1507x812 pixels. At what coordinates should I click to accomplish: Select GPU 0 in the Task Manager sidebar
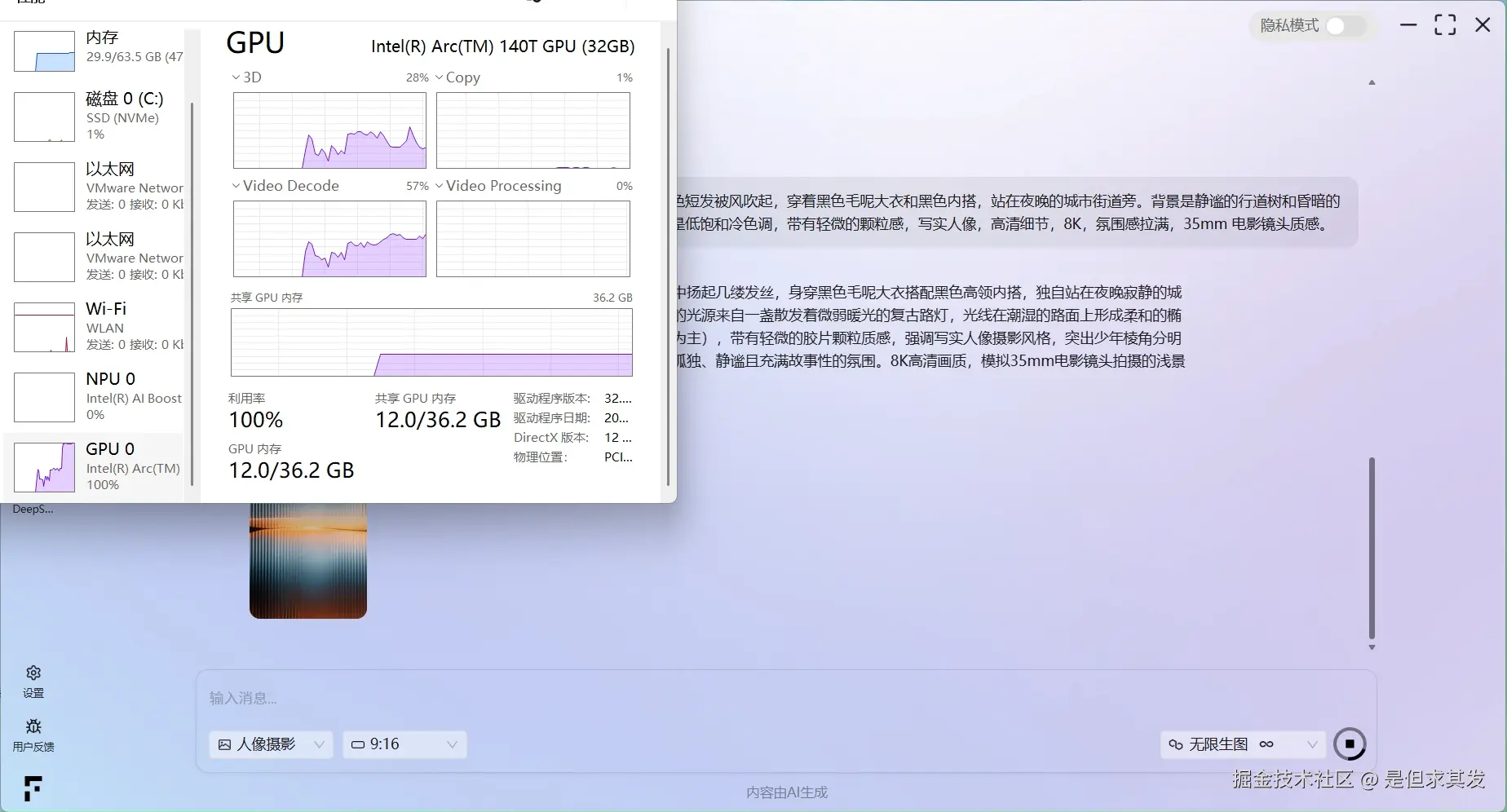98,466
